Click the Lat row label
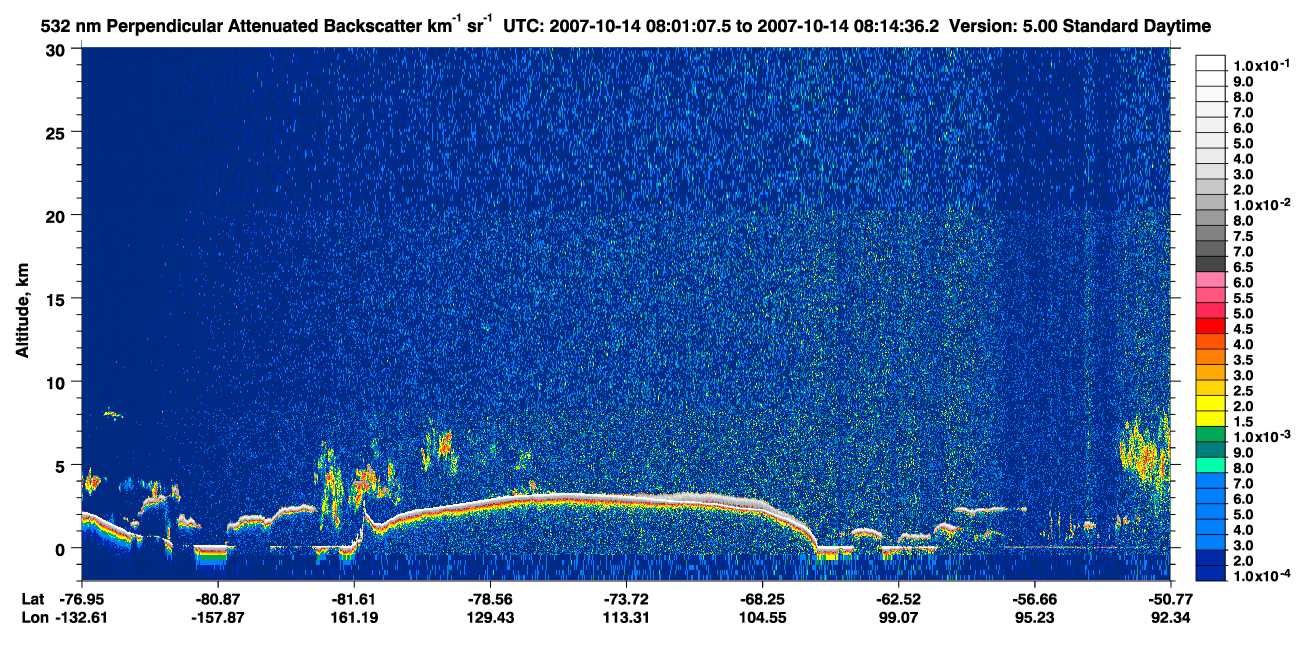This screenshot has height=667, width=1300. pos(31,598)
